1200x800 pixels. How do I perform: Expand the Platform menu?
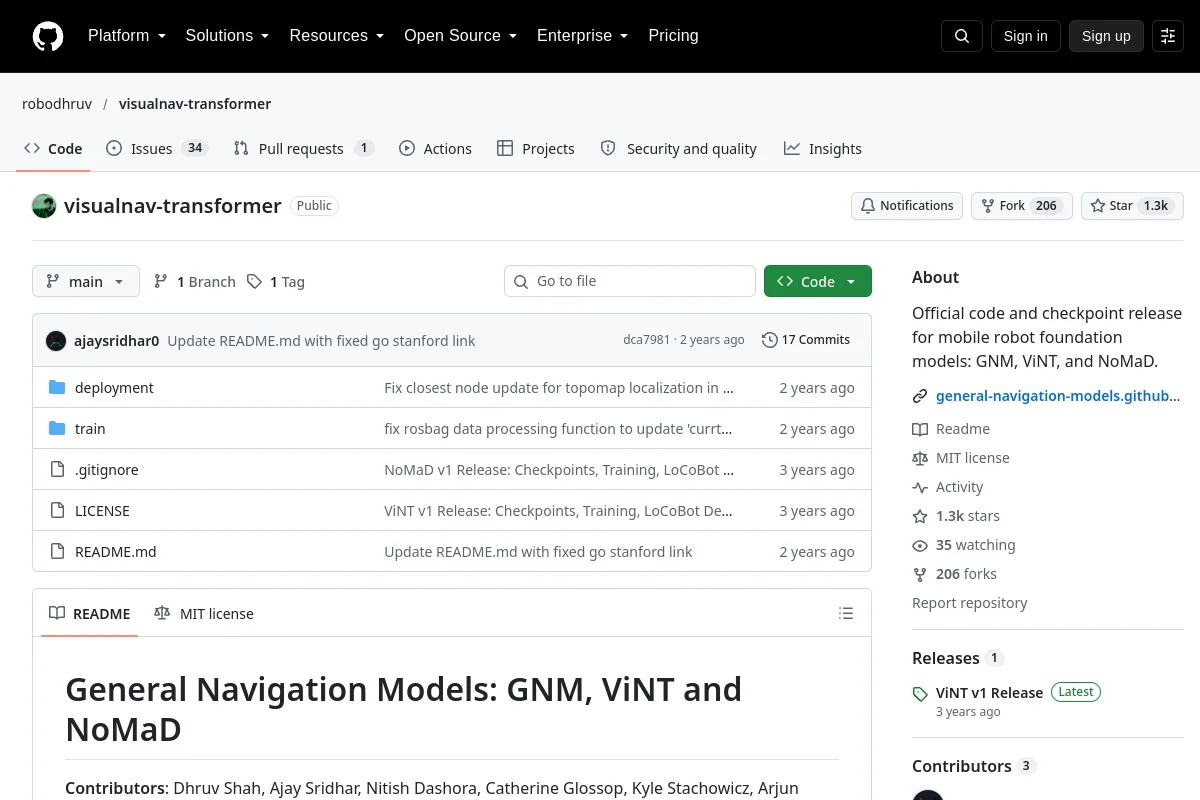pyautogui.click(x=126, y=36)
